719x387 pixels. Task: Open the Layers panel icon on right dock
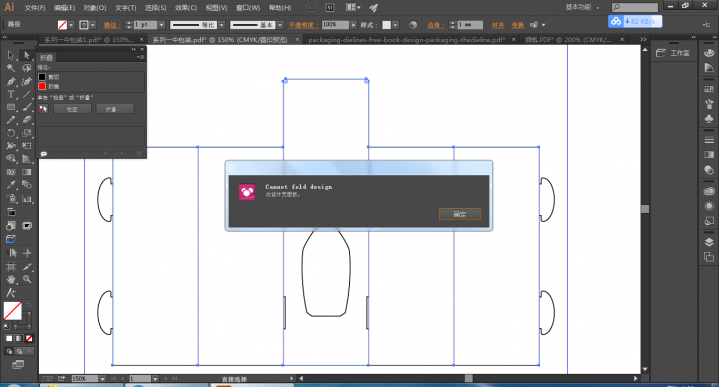[x=709, y=242]
